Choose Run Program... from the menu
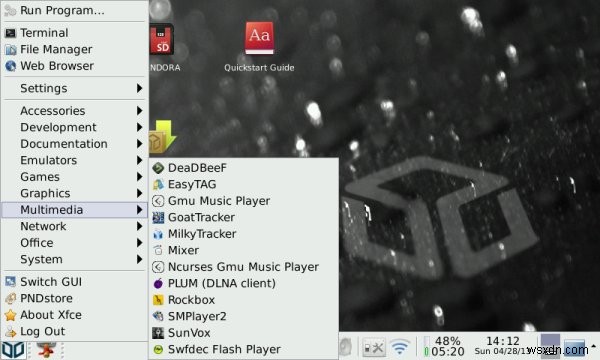This screenshot has width=600, height=360. tap(75, 10)
